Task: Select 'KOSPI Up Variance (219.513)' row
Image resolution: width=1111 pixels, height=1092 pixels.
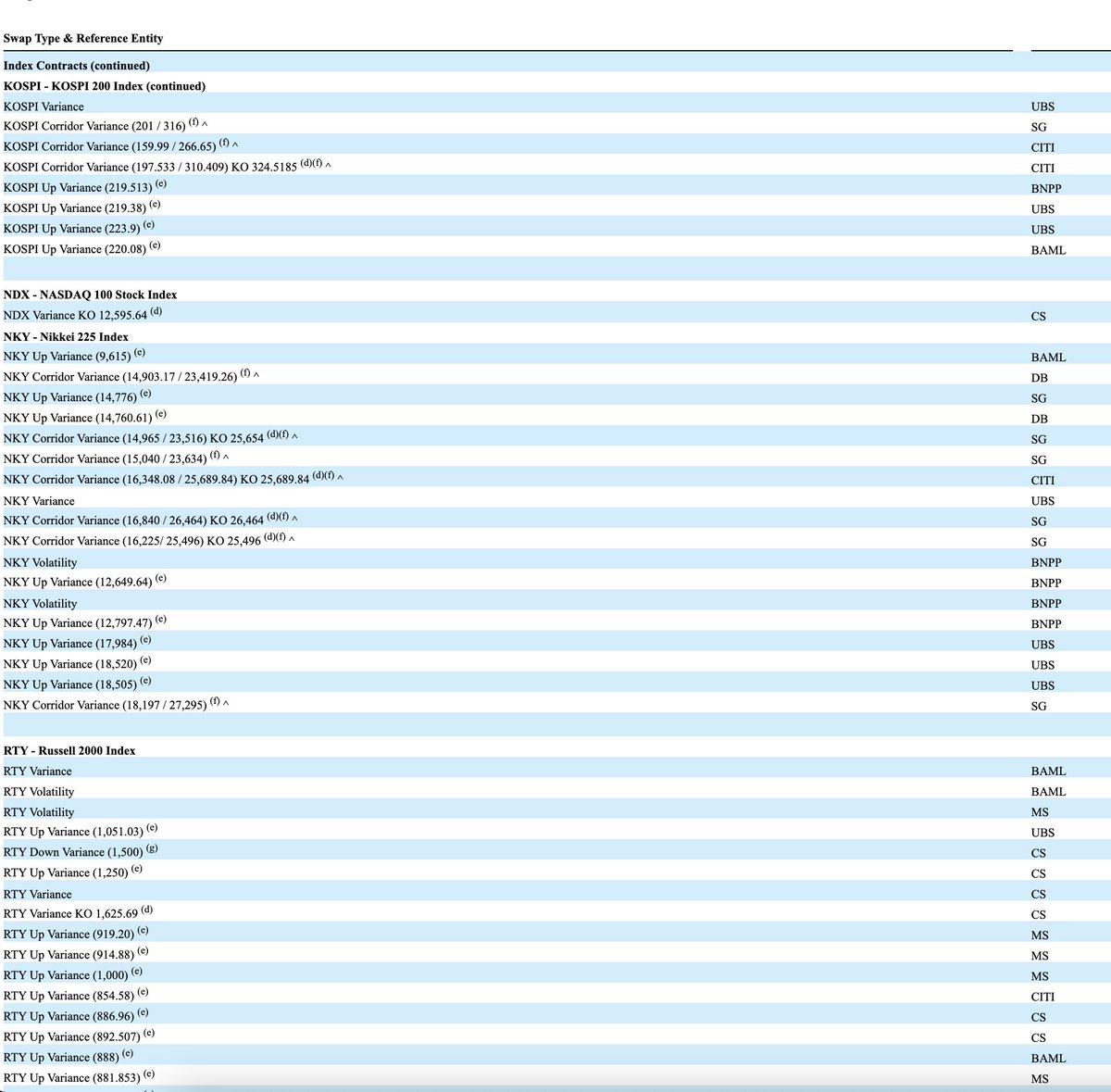Action: coord(555,186)
